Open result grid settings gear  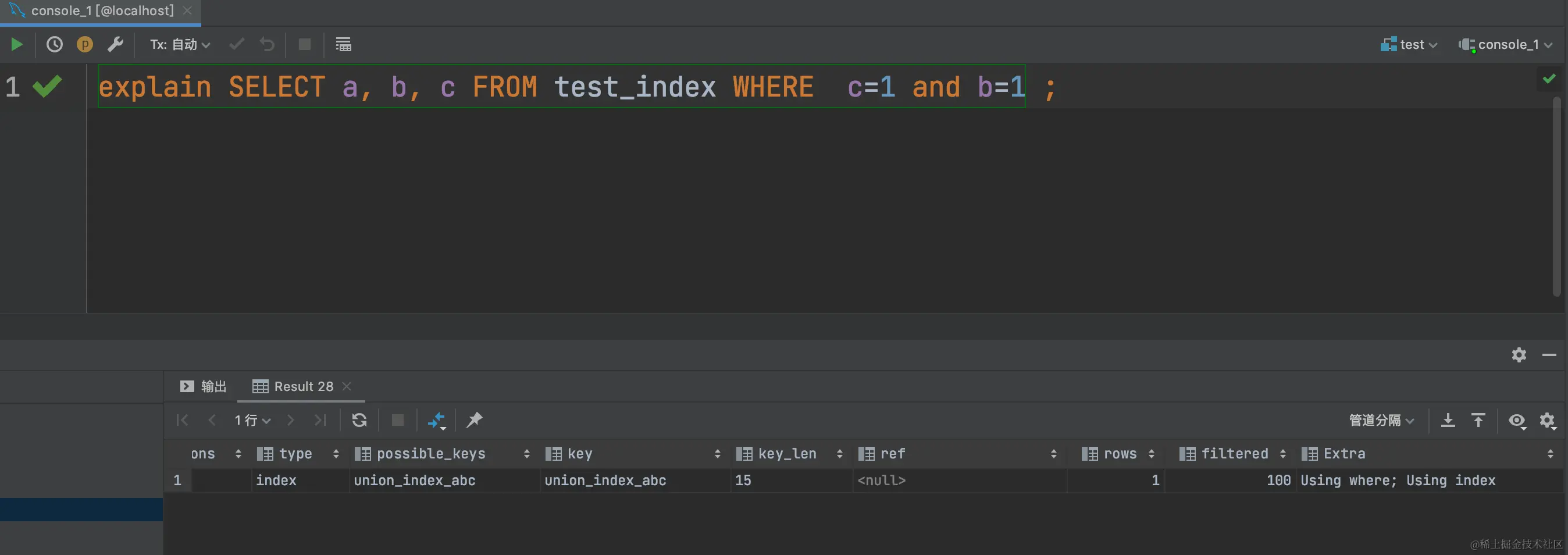tap(1547, 421)
